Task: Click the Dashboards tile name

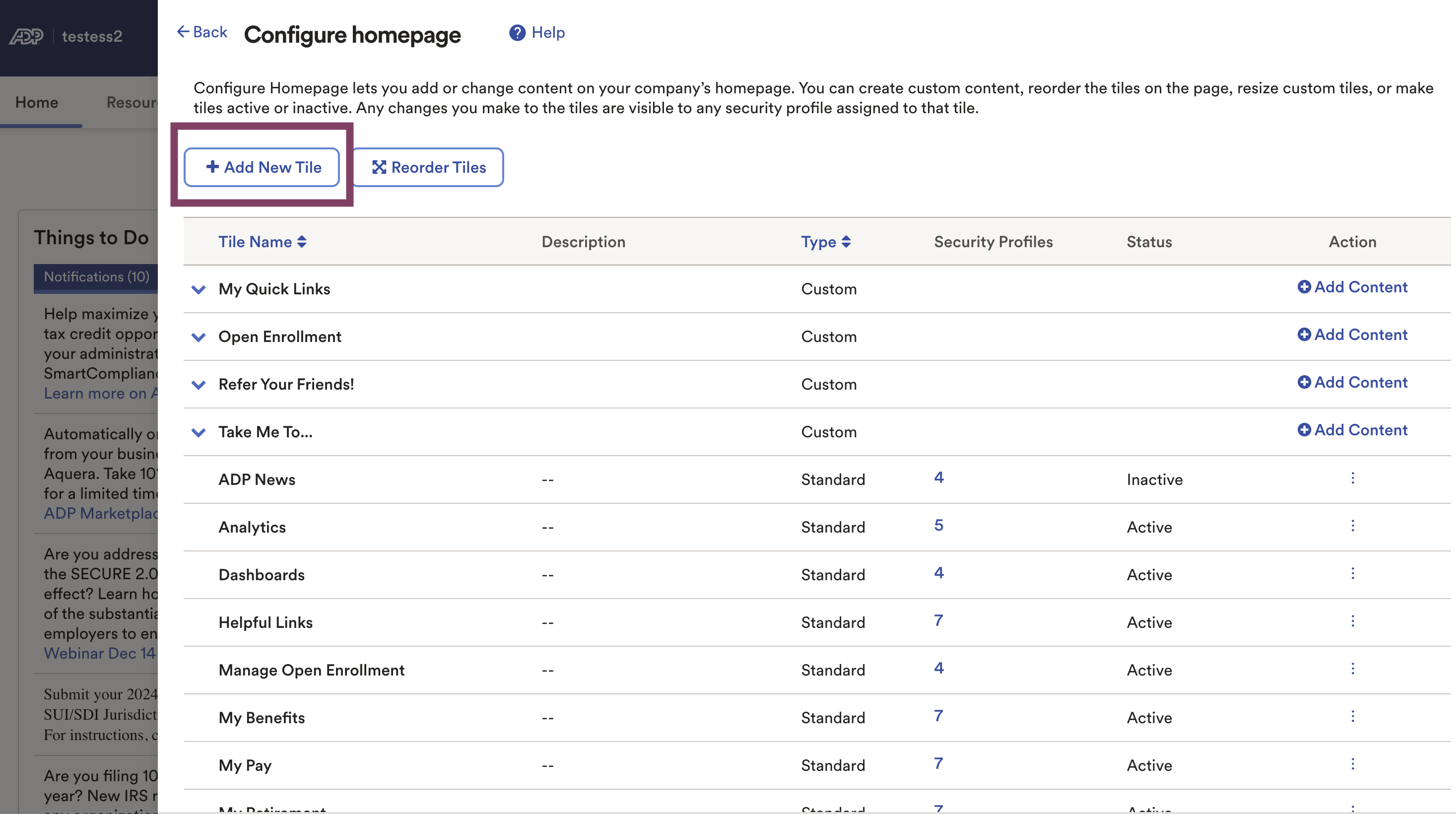Action: click(x=261, y=575)
